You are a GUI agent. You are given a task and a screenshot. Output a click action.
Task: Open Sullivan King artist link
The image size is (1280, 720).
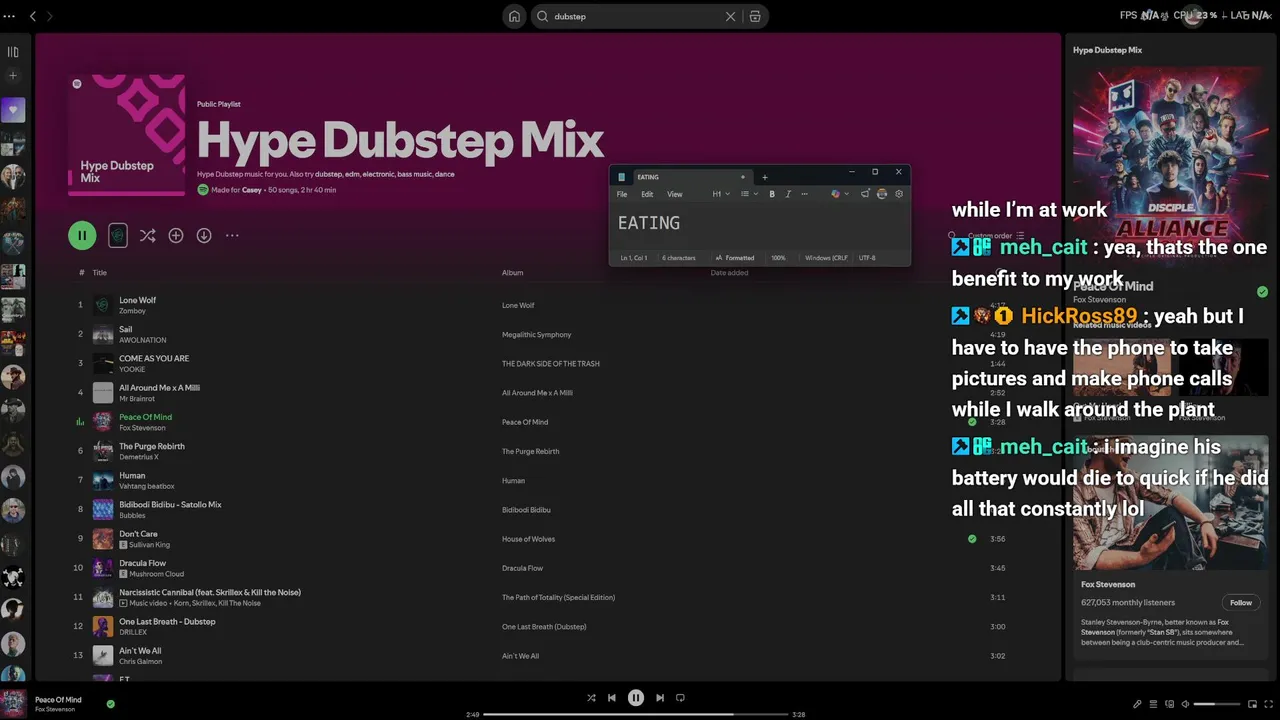coord(149,545)
